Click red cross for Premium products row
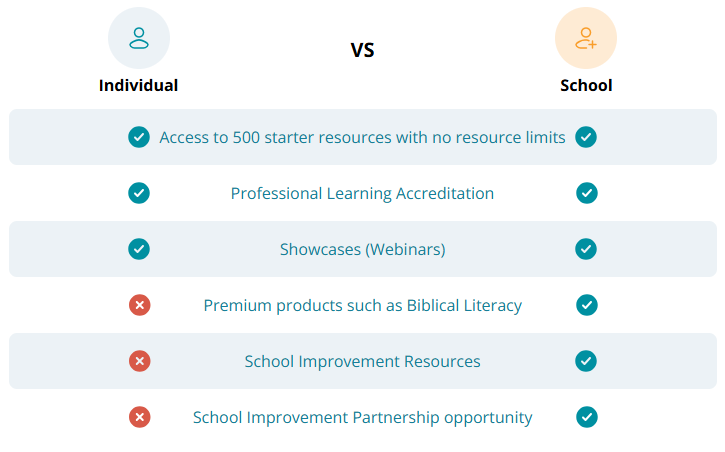This screenshot has width=725, height=452. 140,305
